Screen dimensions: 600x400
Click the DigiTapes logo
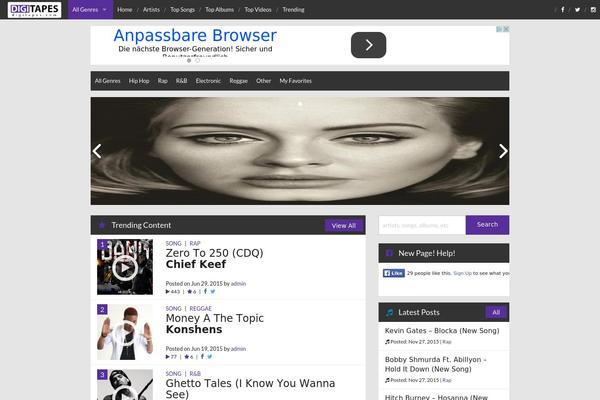tap(34, 10)
